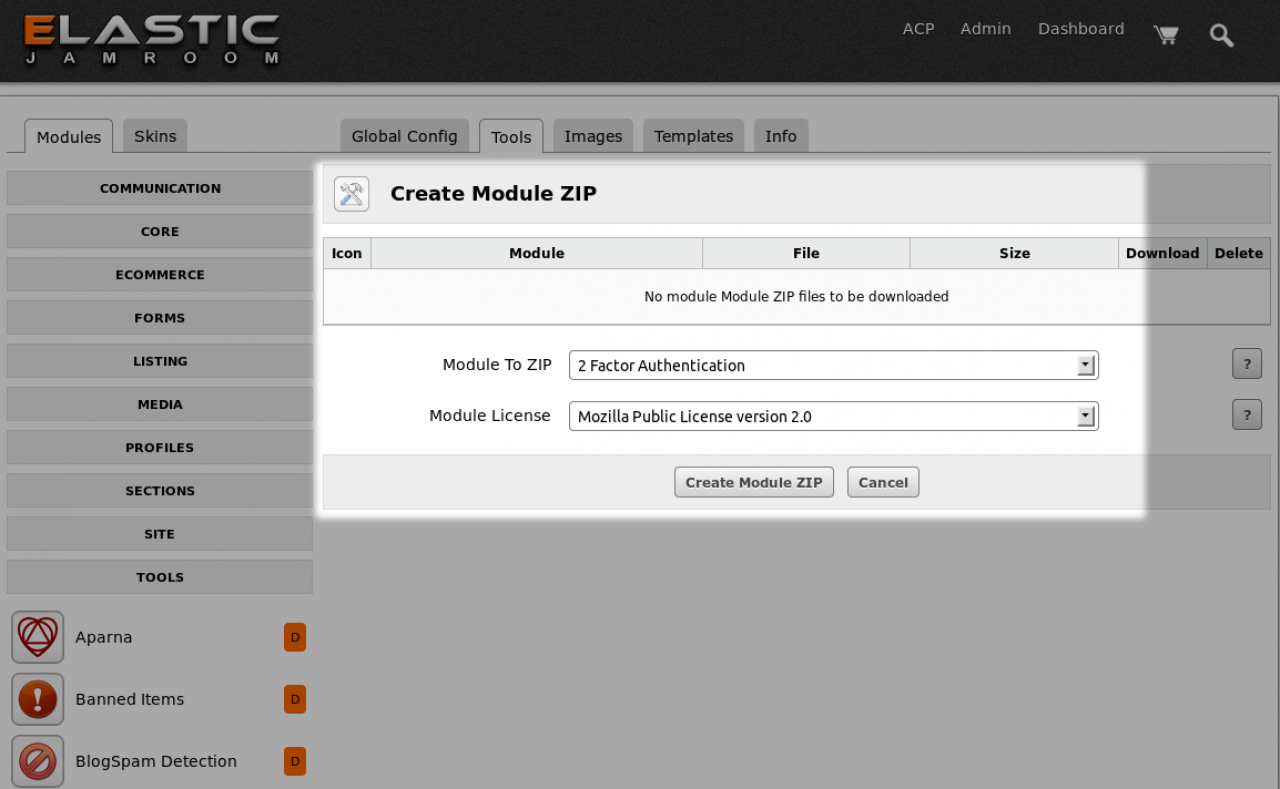This screenshot has width=1280, height=789.
Task: Click the Cancel button
Action: coord(883,482)
